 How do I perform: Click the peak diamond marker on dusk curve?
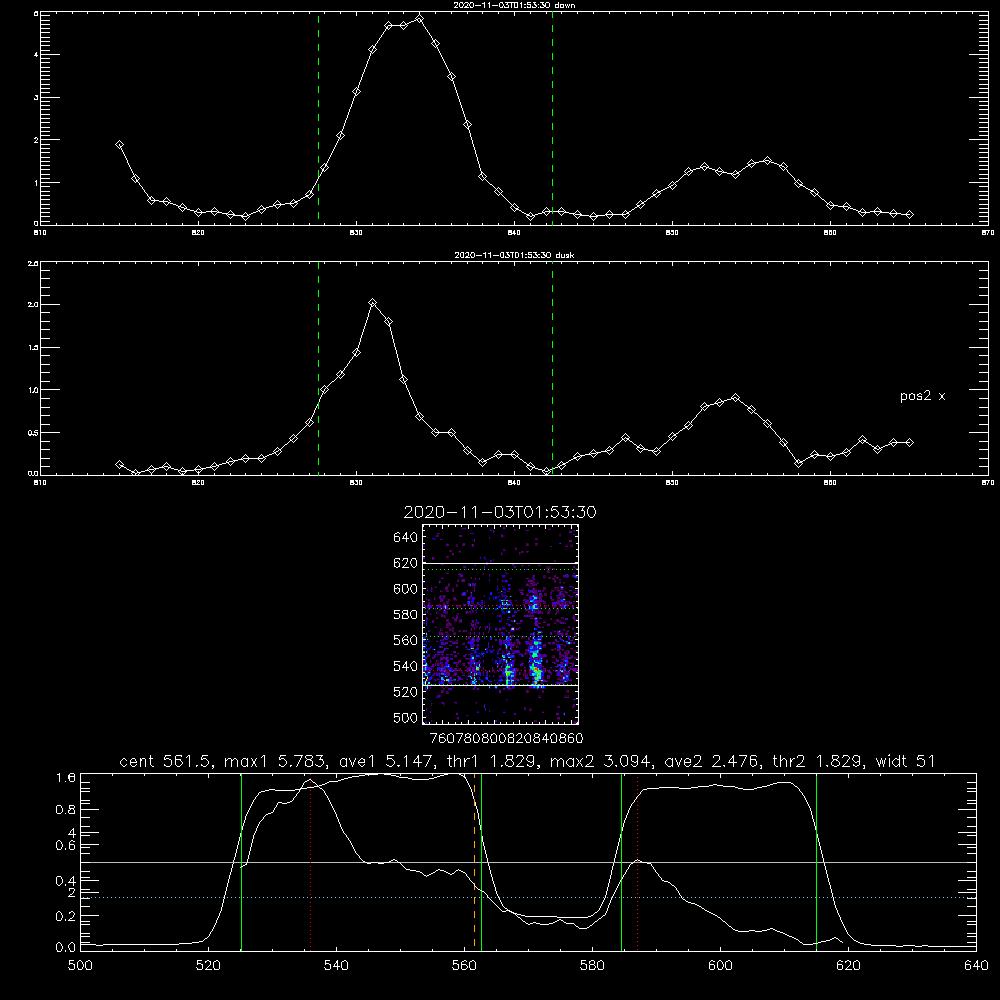click(372, 302)
